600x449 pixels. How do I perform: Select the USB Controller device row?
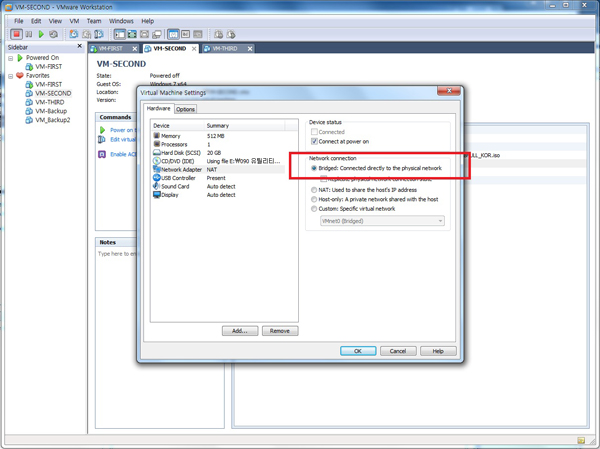[x=218, y=178]
